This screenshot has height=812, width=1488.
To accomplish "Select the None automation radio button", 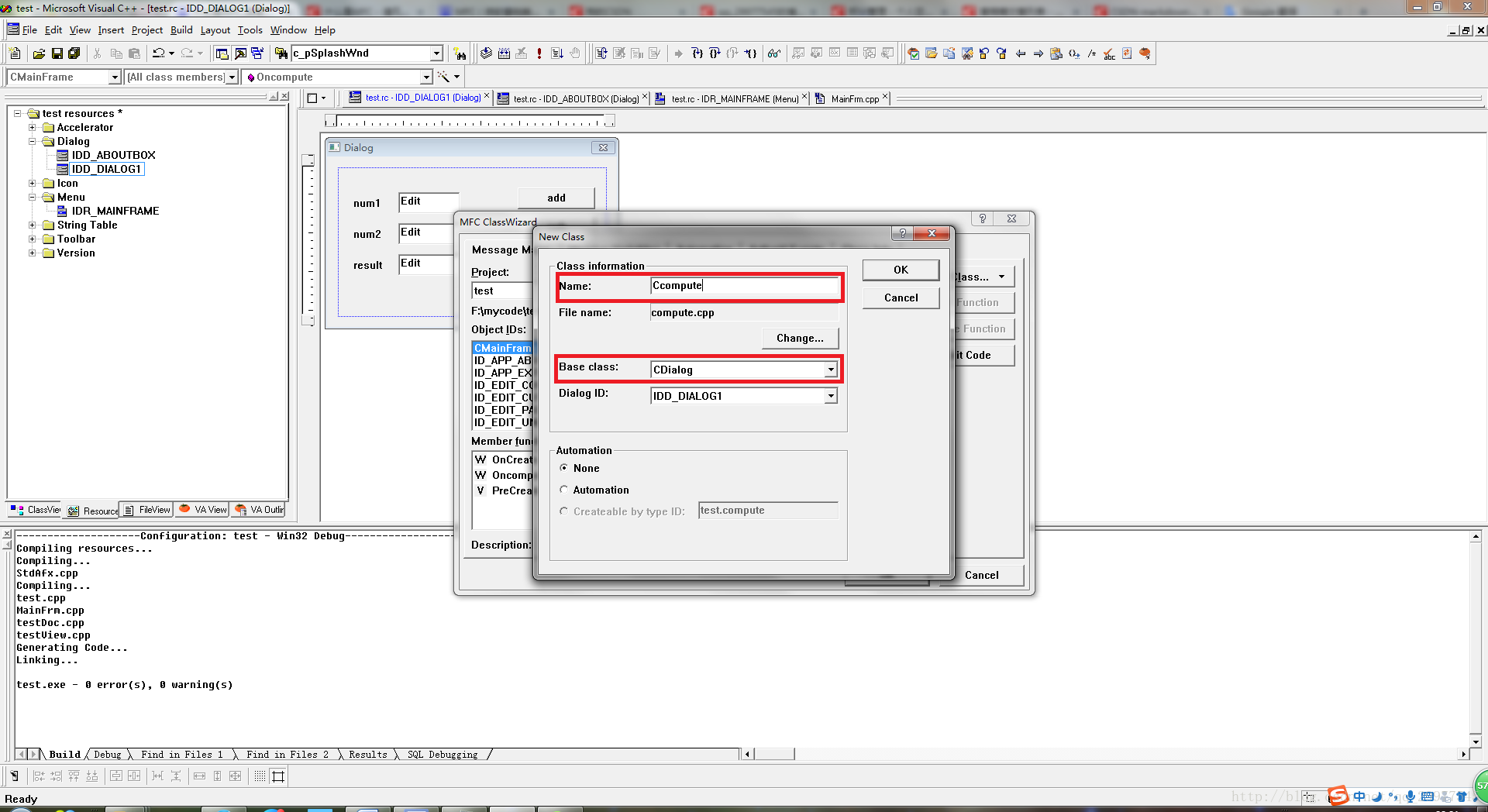I will coord(564,468).
